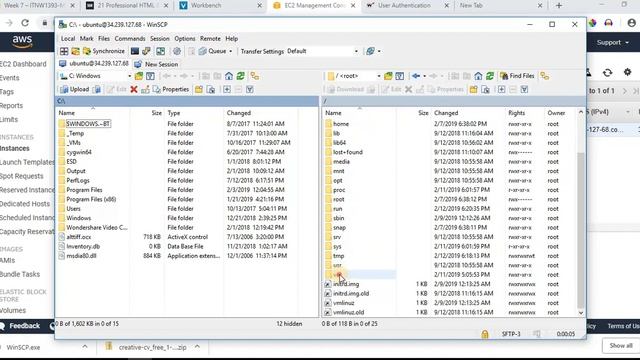Click the Synchronize Browsing icon right of PuTTY
The width and height of the screenshot is (640, 360).
161,51
